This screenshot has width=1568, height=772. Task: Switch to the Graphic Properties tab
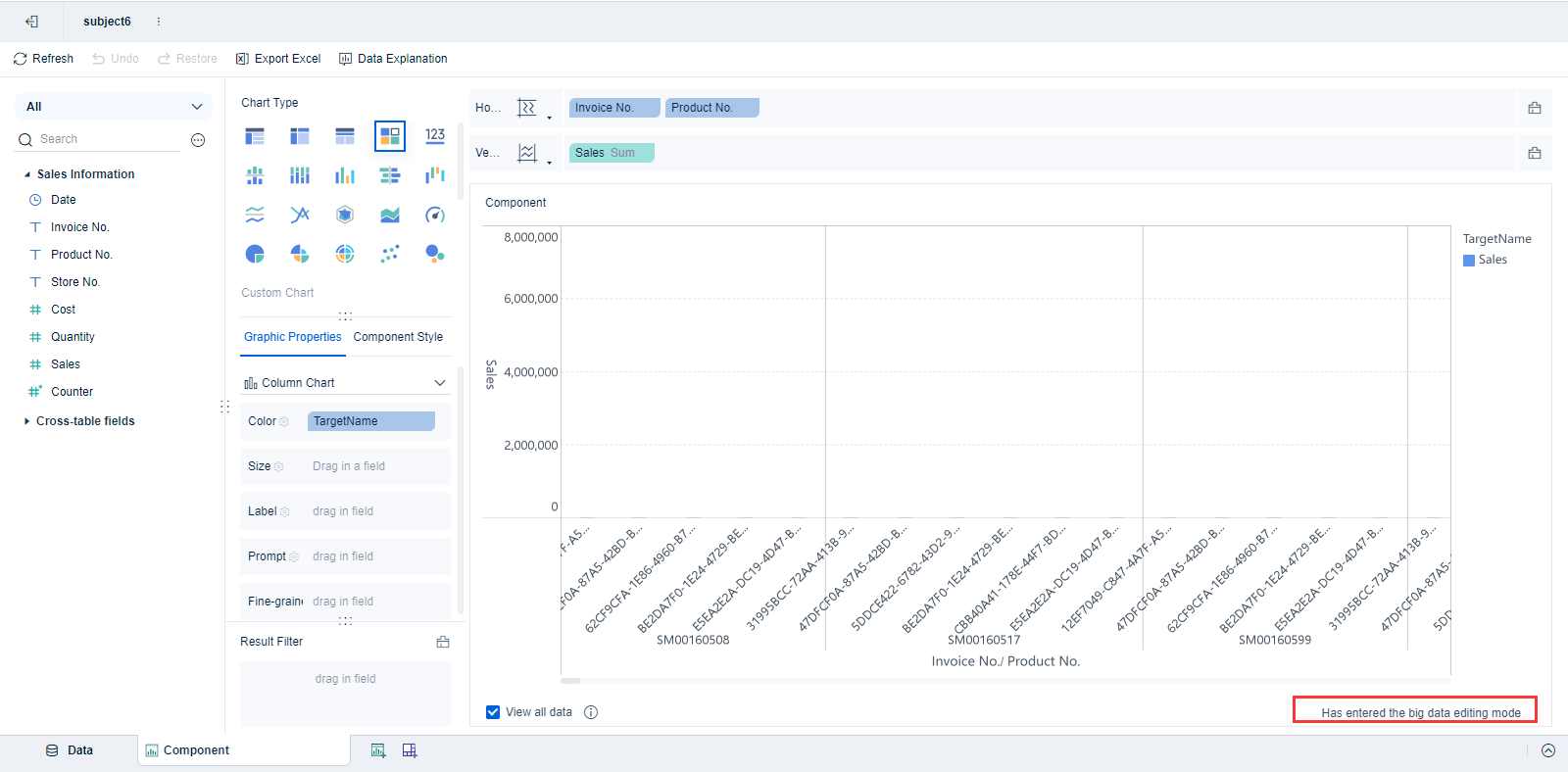293,337
